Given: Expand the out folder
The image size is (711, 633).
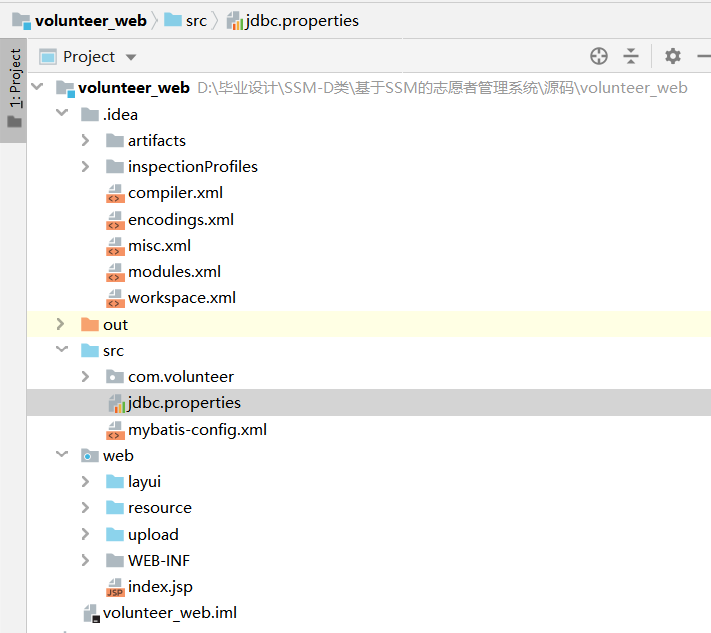Looking at the screenshot, I should [x=61, y=324].
